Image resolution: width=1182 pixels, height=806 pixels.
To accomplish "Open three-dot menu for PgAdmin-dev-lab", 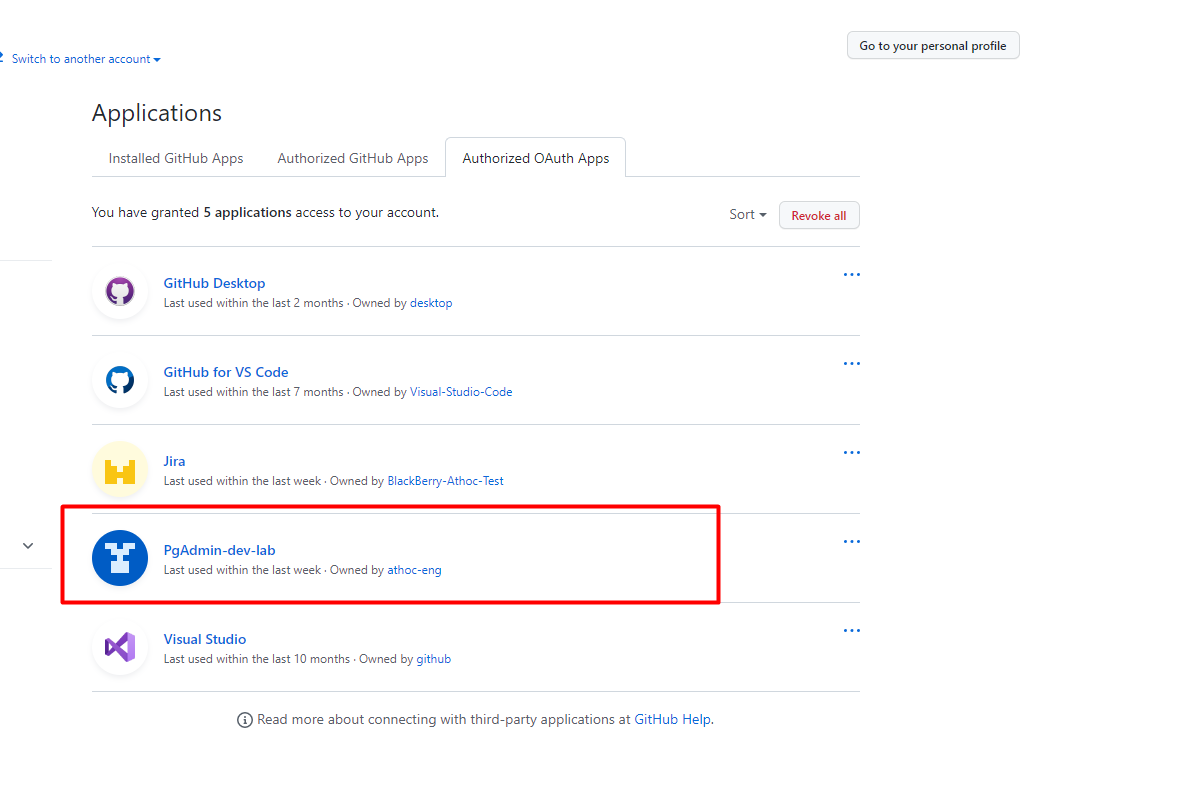I will point(851,542).
